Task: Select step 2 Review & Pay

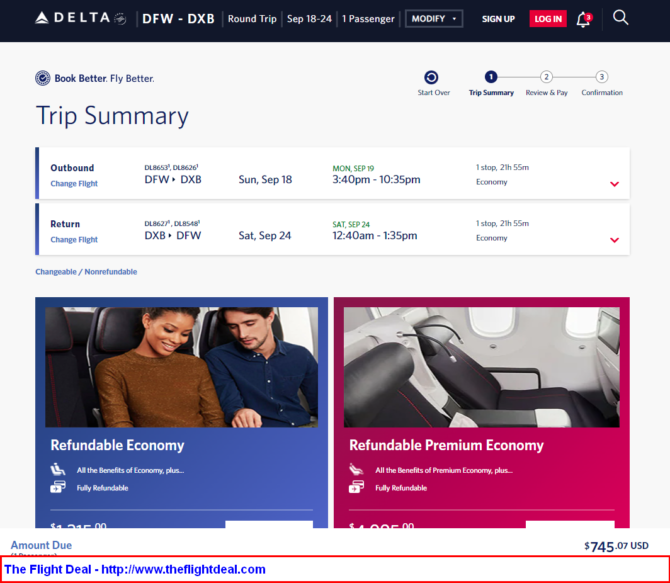Action: point(546,77)
